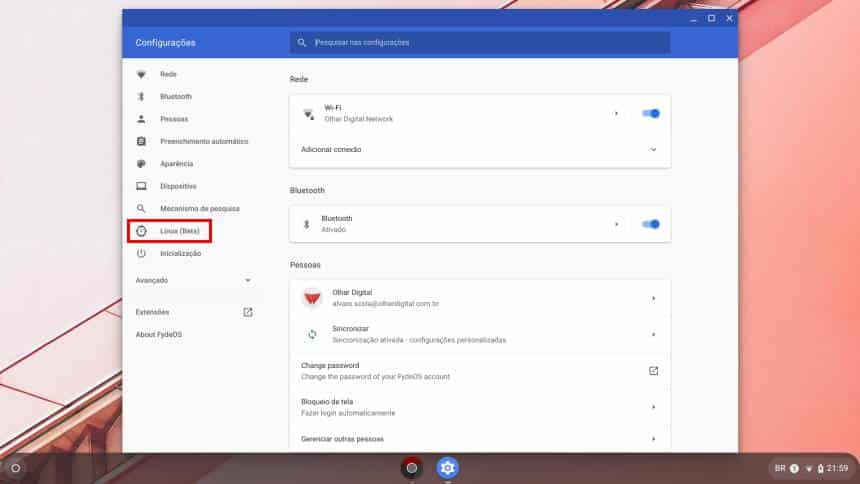The image size is (860, 484).
Task: Open Linux (Beta) settings section
Action: (x=179, y=231)
